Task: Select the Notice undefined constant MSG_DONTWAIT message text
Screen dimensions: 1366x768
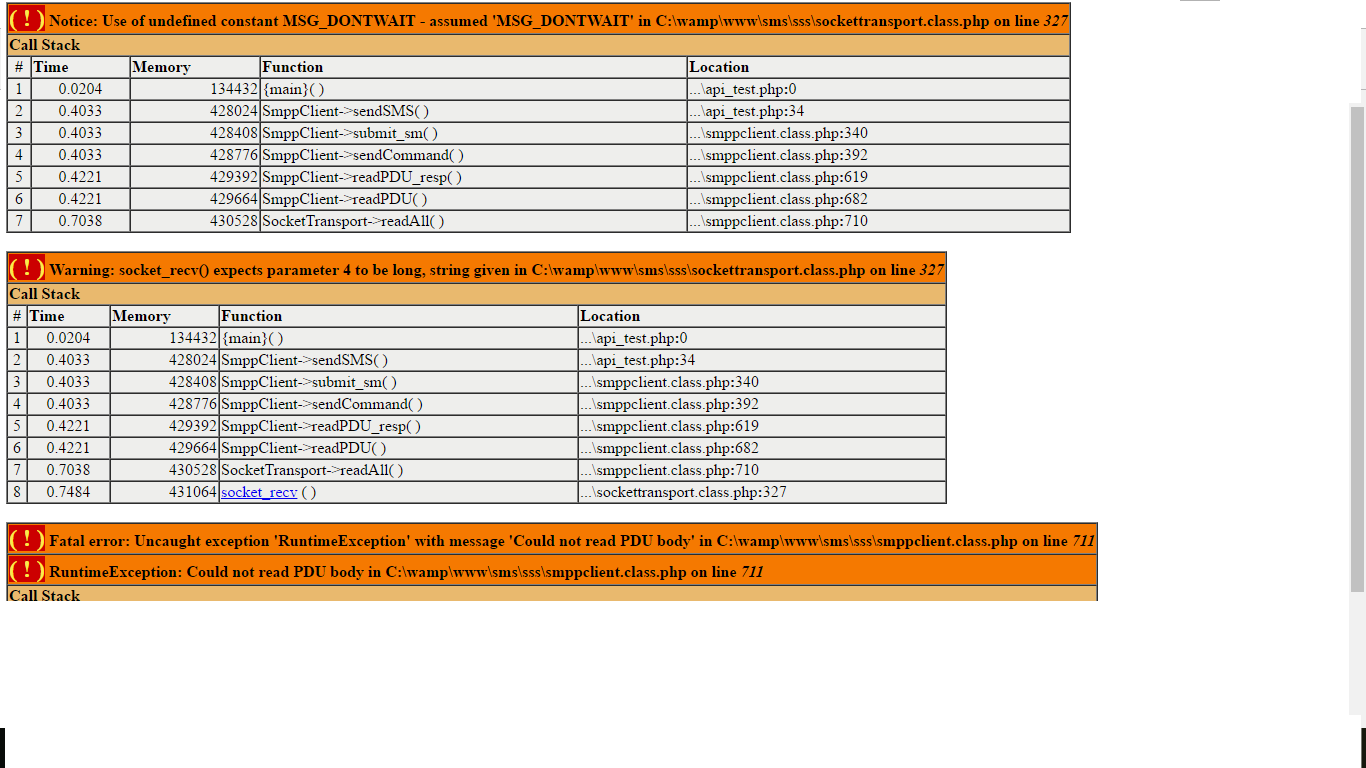Action: 558,21
